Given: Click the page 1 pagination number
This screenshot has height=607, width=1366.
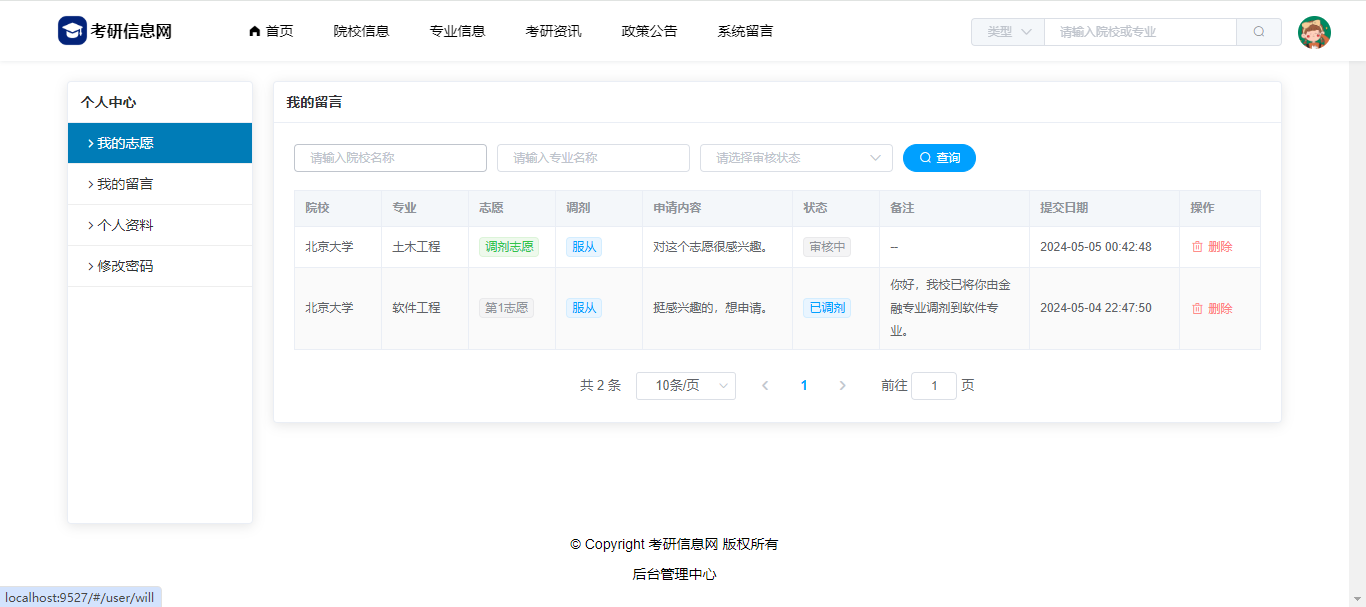Looking at the screenshot, I should (x=804, y=386).
